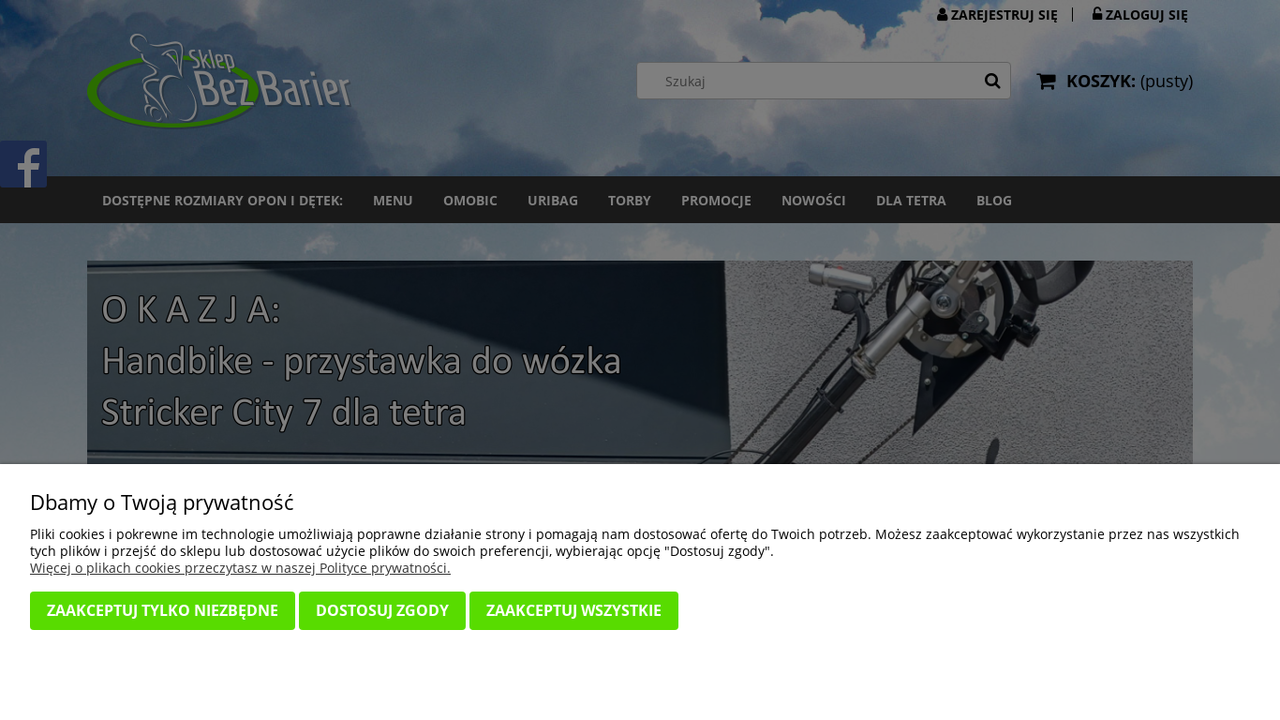1280x720 pixels.
Task: Click the search magnifier icon
Action: 992,81
